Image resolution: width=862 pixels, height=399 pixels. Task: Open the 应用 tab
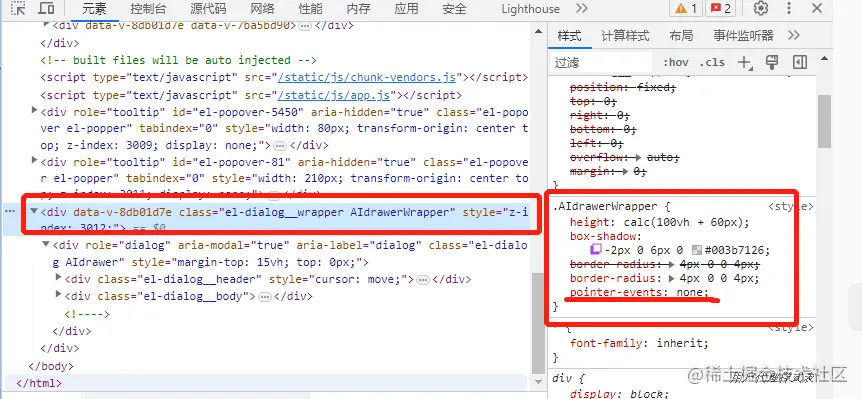(x=406, y=9)
